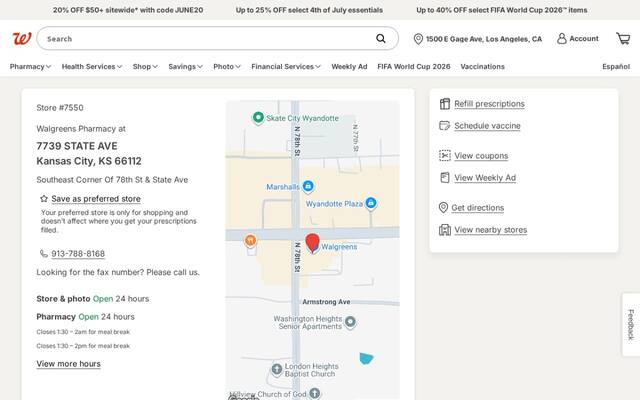Click the search magnifier icon

tap(381, 38)
